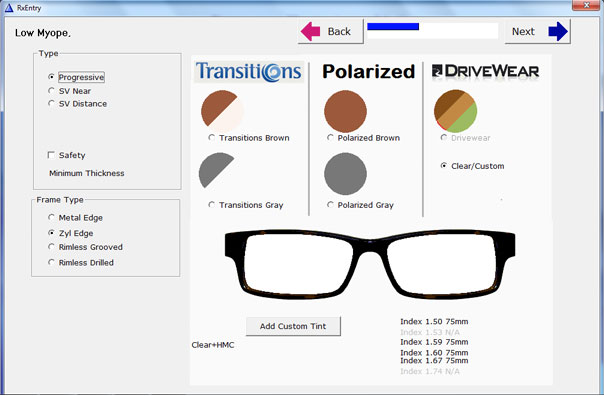The width and height of the screenshot is (604, 396).
Task: Close the RxEntry window
Action: [x=586, y=5]
